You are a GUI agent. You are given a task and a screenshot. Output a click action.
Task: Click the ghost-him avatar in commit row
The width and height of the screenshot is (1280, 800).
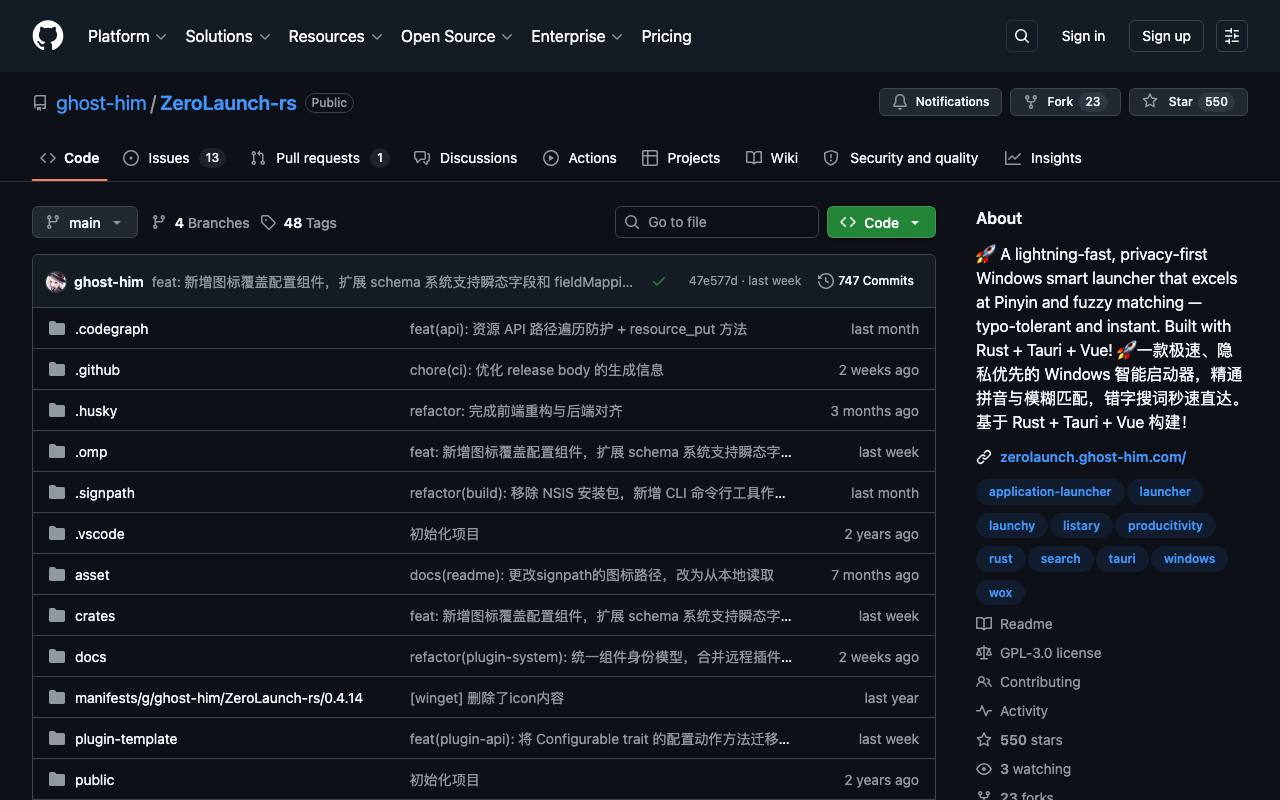(56, 282)
